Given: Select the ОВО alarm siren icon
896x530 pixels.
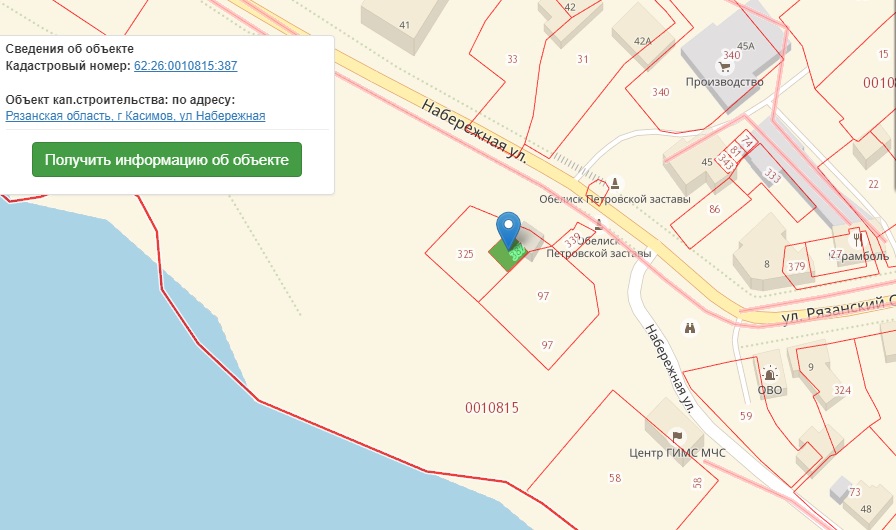Looking at the screenshot, I should (770, 374).
